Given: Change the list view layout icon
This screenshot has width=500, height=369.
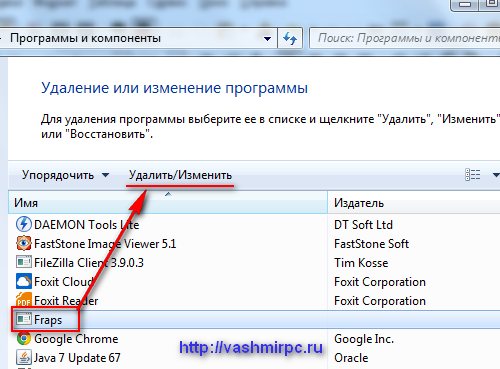Looking at the screenshot, I should (473, 175).
